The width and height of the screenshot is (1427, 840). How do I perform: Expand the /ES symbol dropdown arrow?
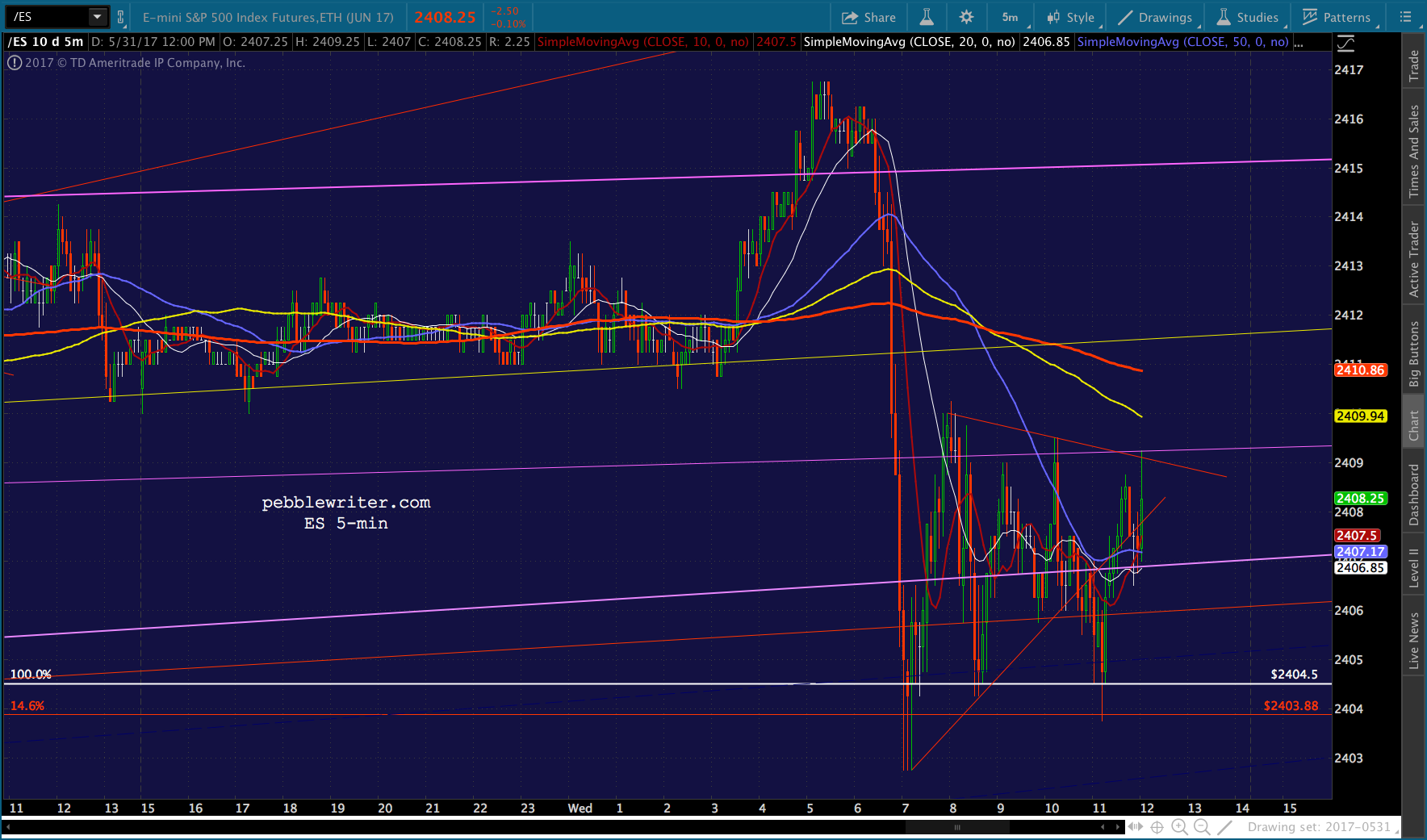tap(97, 17)
